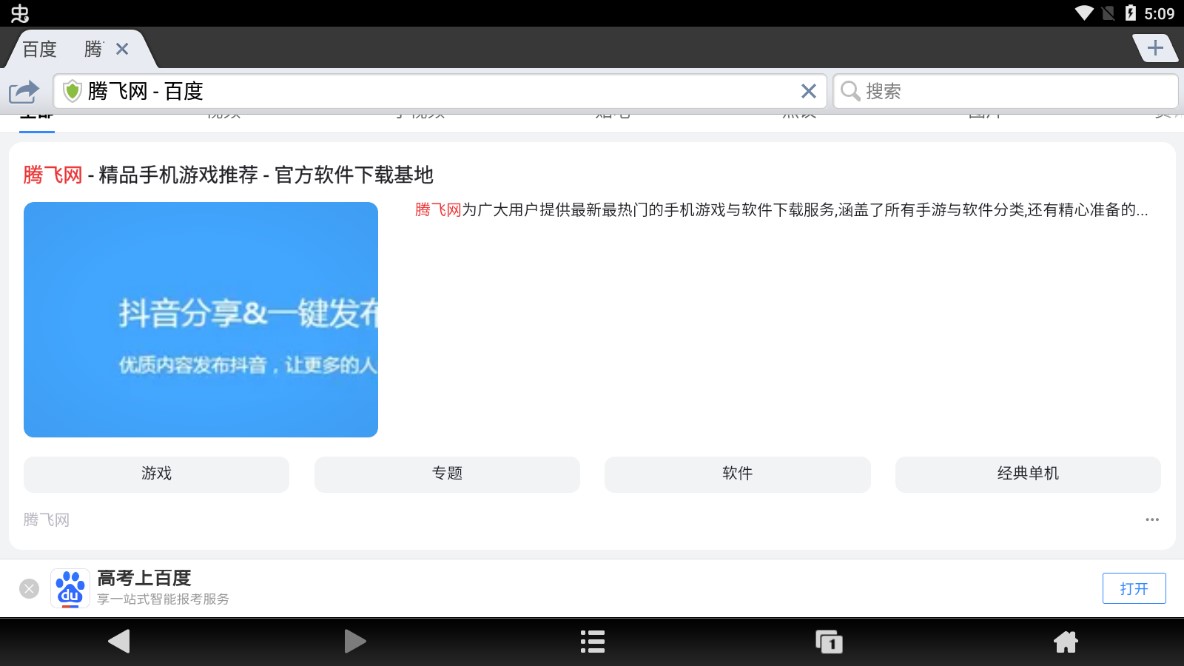Show open tabs counter icon

coord(829,642)
